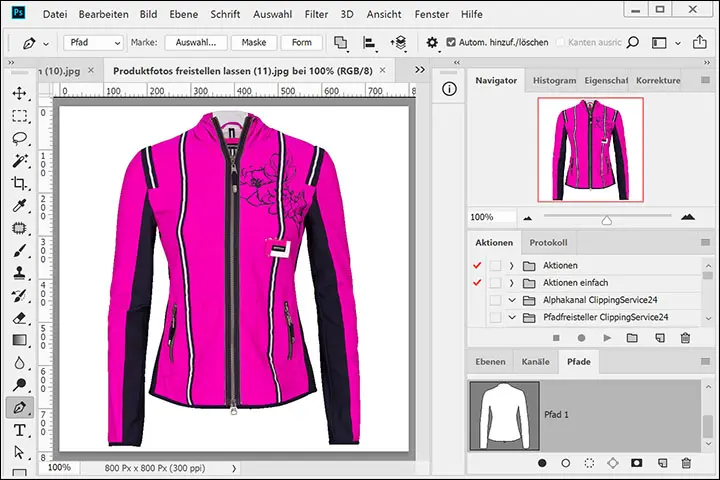Expand the Aktionen folder
This screenshot has height=480, width=720.
(x=512, y=265)
